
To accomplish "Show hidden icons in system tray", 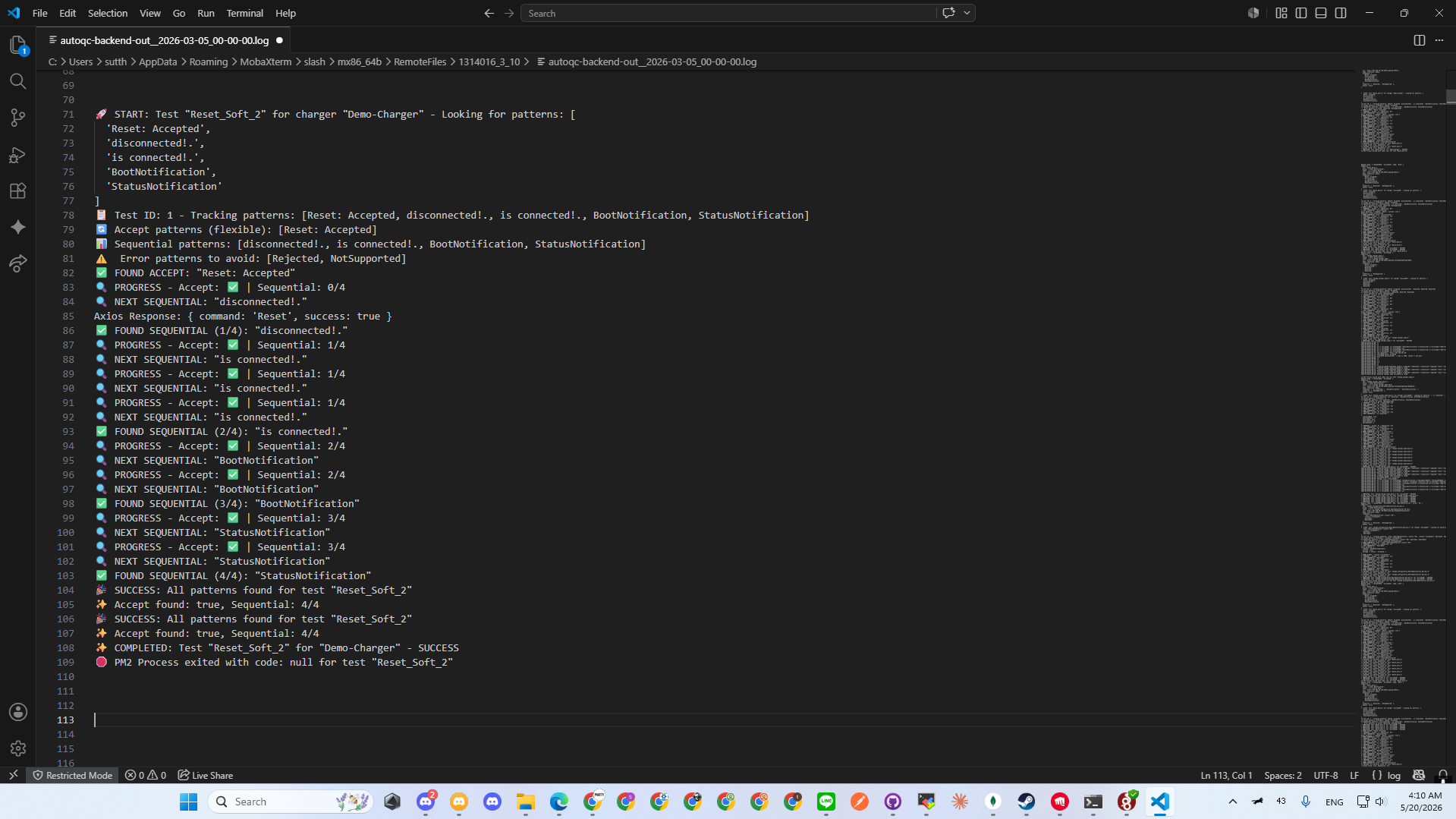I will pyautogui.click(x=1233, y=802).
